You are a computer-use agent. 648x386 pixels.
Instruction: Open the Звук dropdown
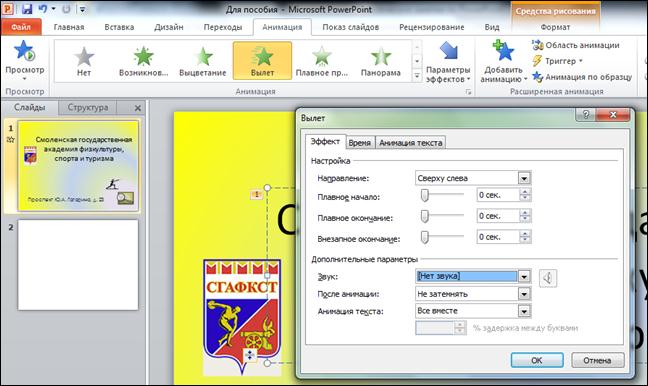[x=524, y=276]
